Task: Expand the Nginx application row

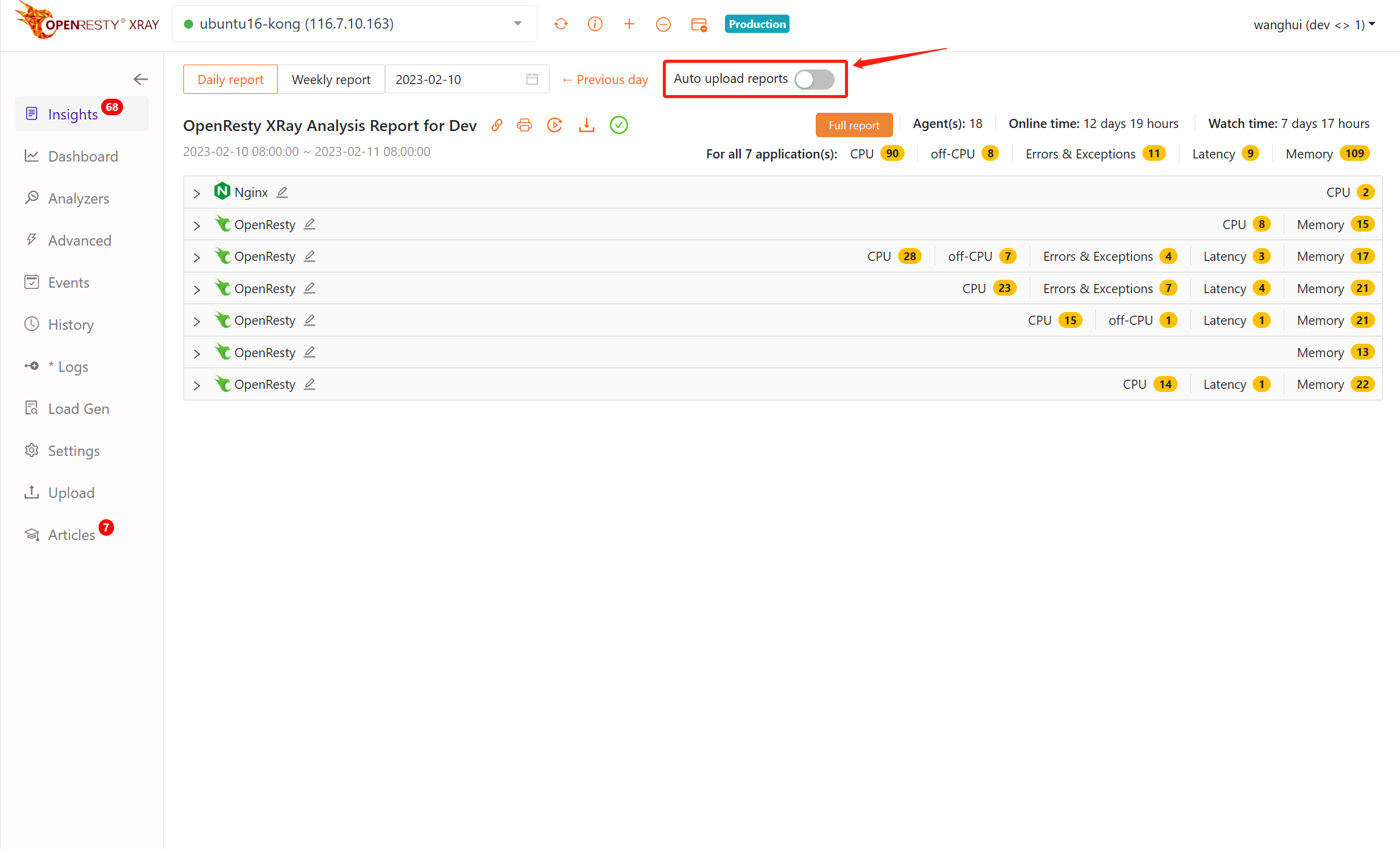Action: coord(197,193)
